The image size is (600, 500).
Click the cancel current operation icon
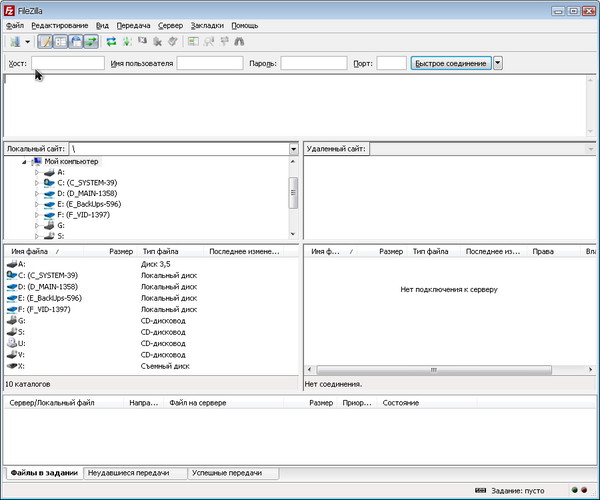(142, 41)
